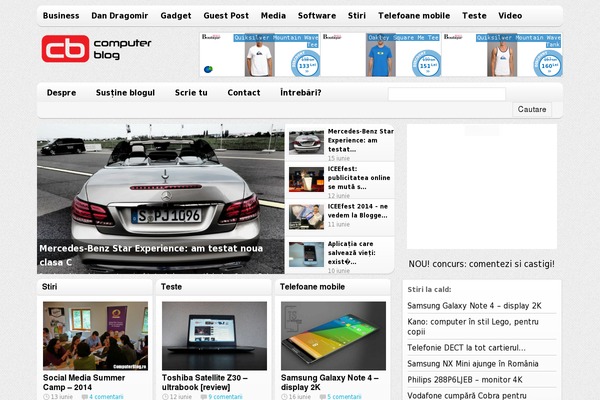Open sidebar news 'Samsung Galaxy Note 4 – display 2K'

[474, 306]
